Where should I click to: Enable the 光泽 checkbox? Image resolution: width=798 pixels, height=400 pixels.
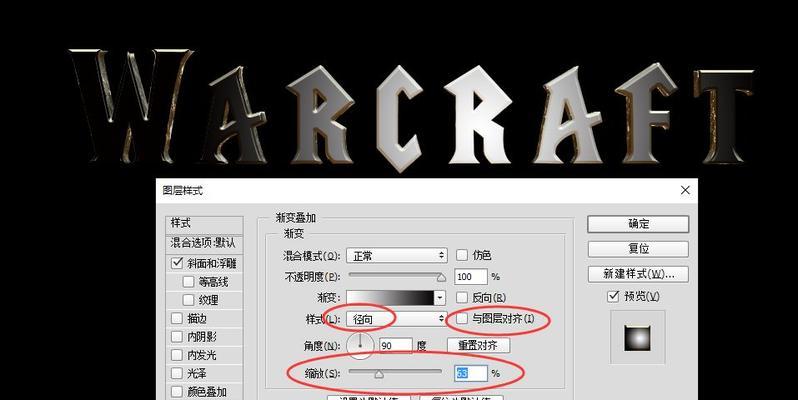coord(177,373)
